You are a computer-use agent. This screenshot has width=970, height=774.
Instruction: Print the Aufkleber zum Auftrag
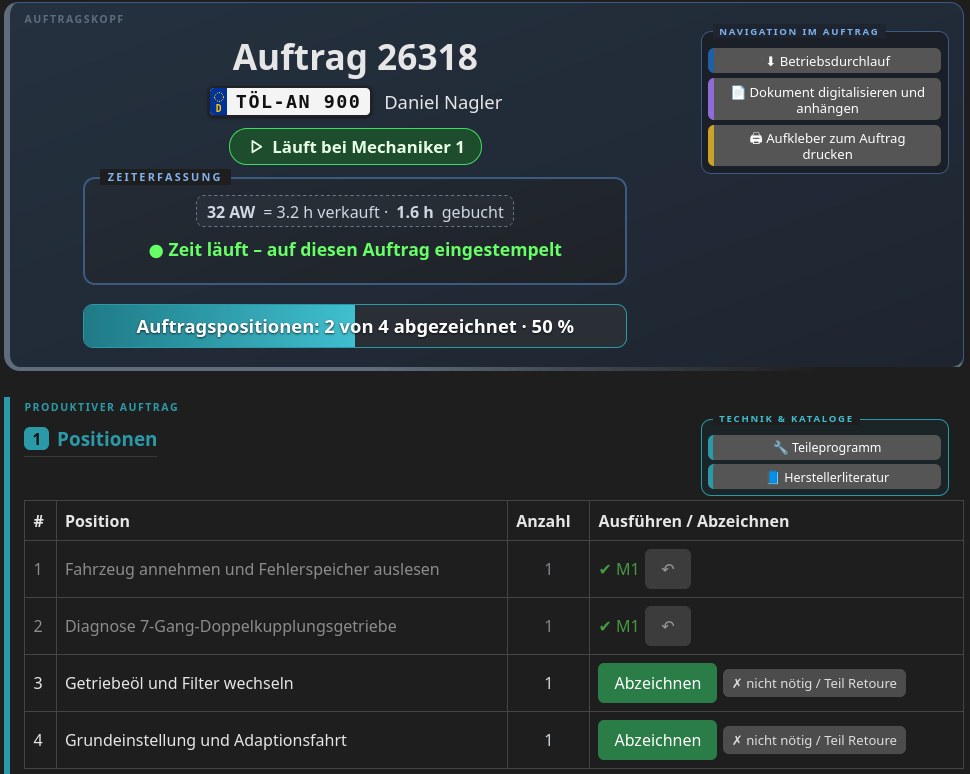point(825,146)
